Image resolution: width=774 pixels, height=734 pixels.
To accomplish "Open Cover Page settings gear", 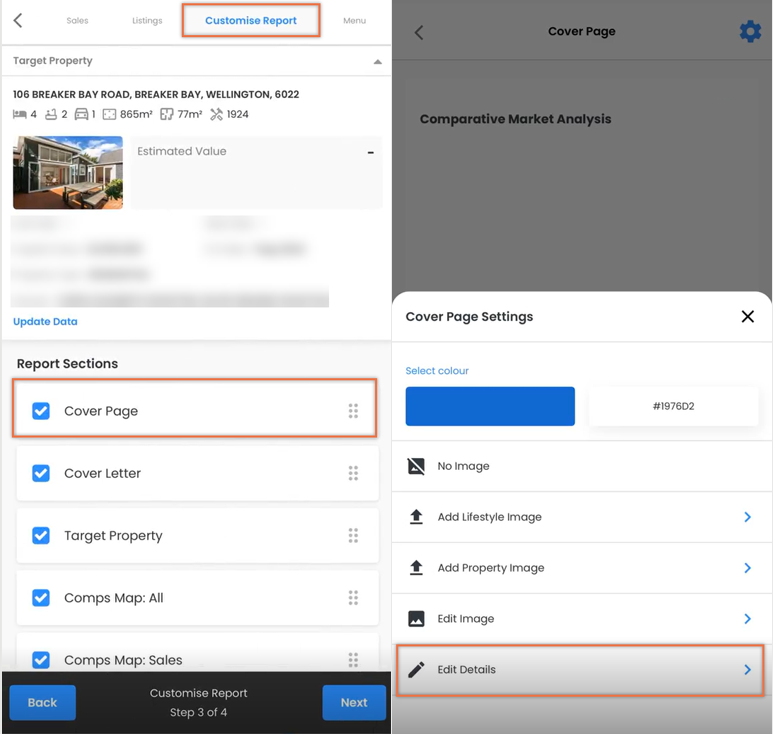I will click(750, 32).
